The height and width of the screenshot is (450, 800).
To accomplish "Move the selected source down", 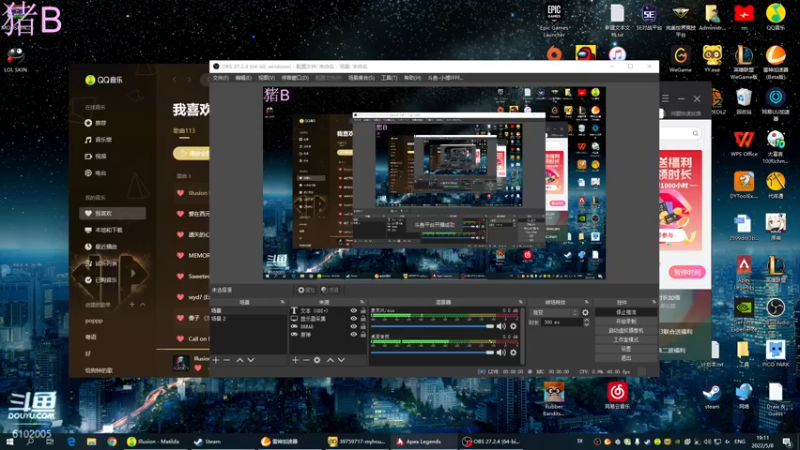I will click(341, 360).
